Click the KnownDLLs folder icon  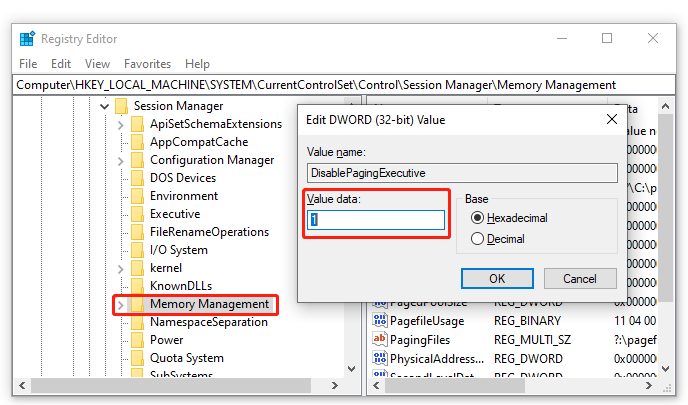pyautogui.click(x=137, y=286)
